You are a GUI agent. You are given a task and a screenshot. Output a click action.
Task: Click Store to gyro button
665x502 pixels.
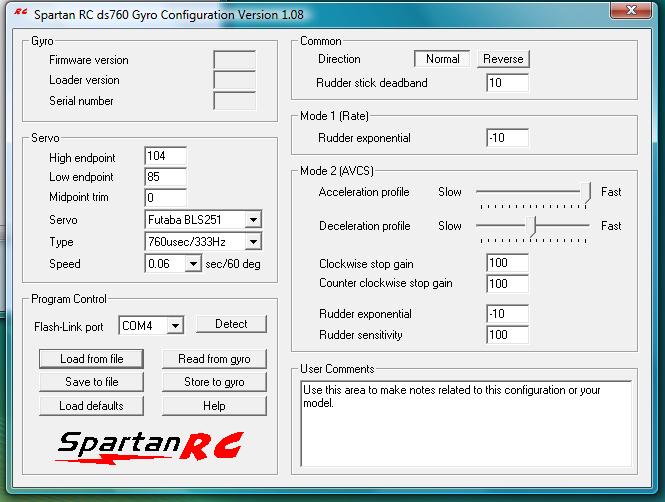pos(215,382)
